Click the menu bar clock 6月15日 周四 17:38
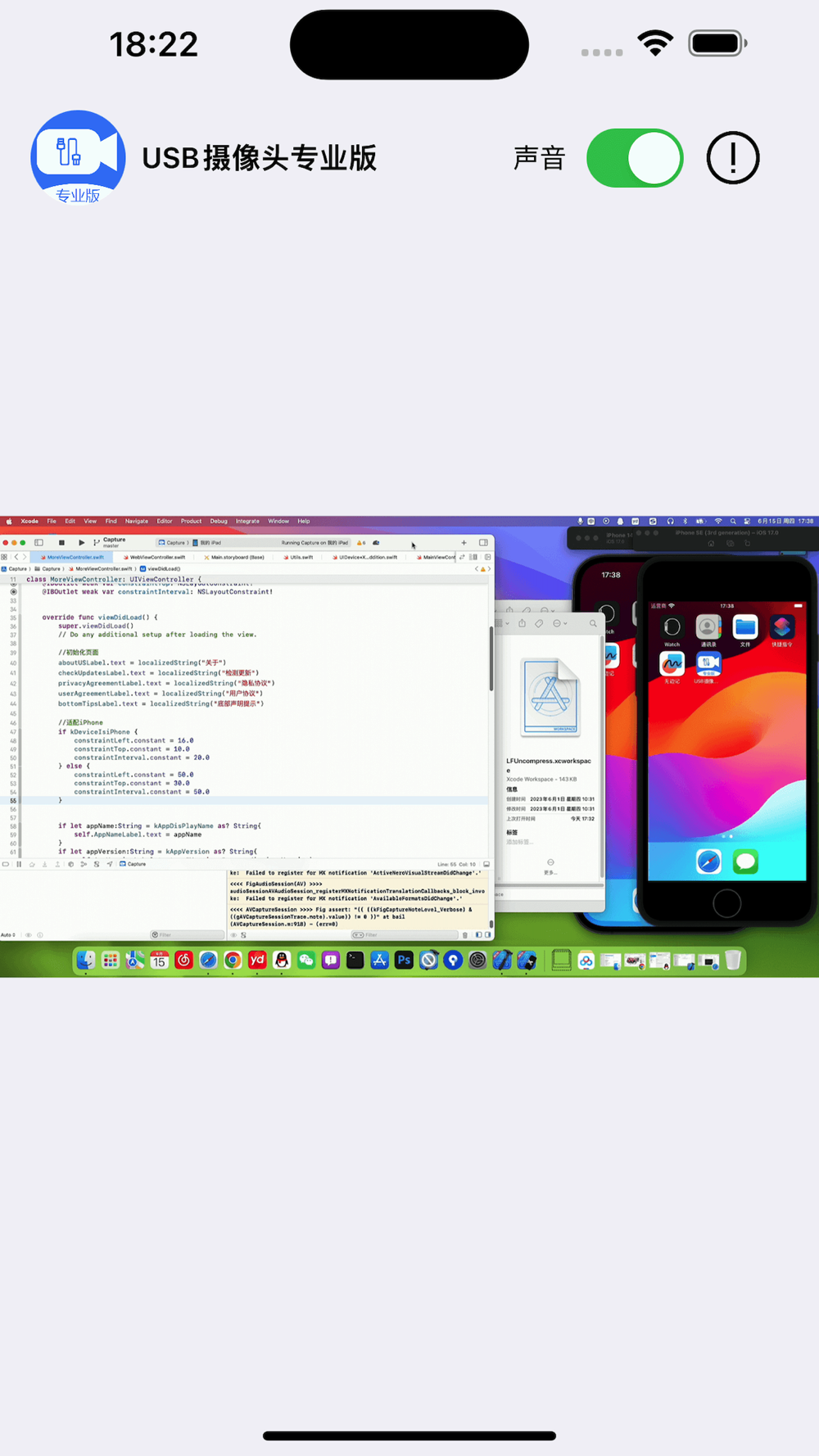 pyautogui.click(x=786, y=521)
